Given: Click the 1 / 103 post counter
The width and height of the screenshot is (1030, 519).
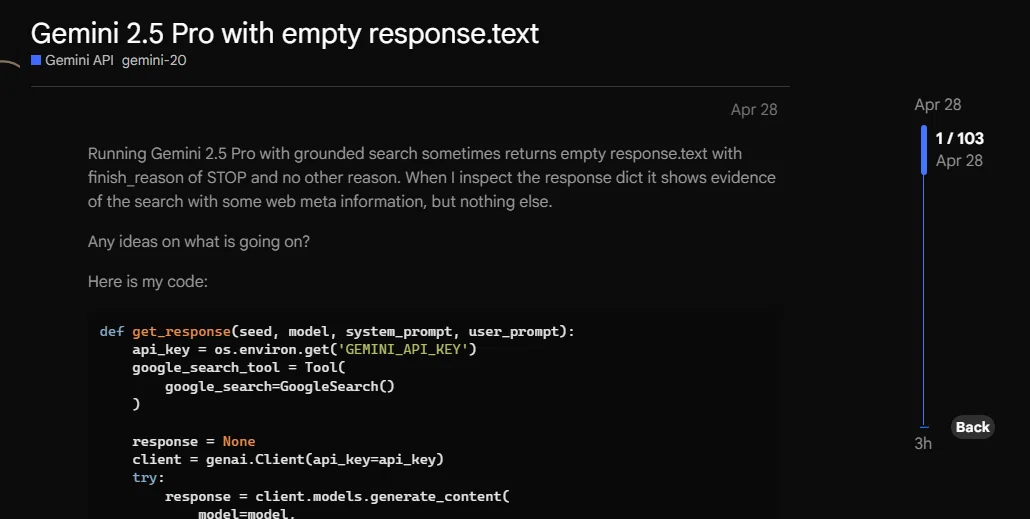Looking at the screenshot, I should (960, 138).
